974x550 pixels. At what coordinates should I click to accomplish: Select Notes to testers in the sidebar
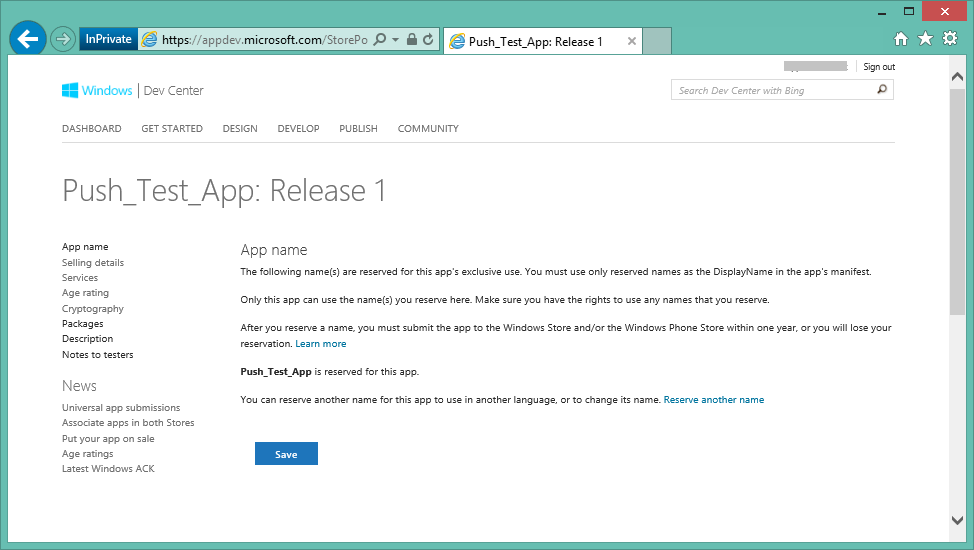[98, 355]
